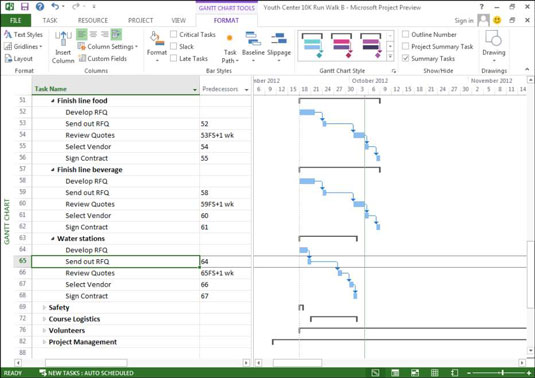
Task: Open the Baseline dropdown
Action: tap(253, 47)
